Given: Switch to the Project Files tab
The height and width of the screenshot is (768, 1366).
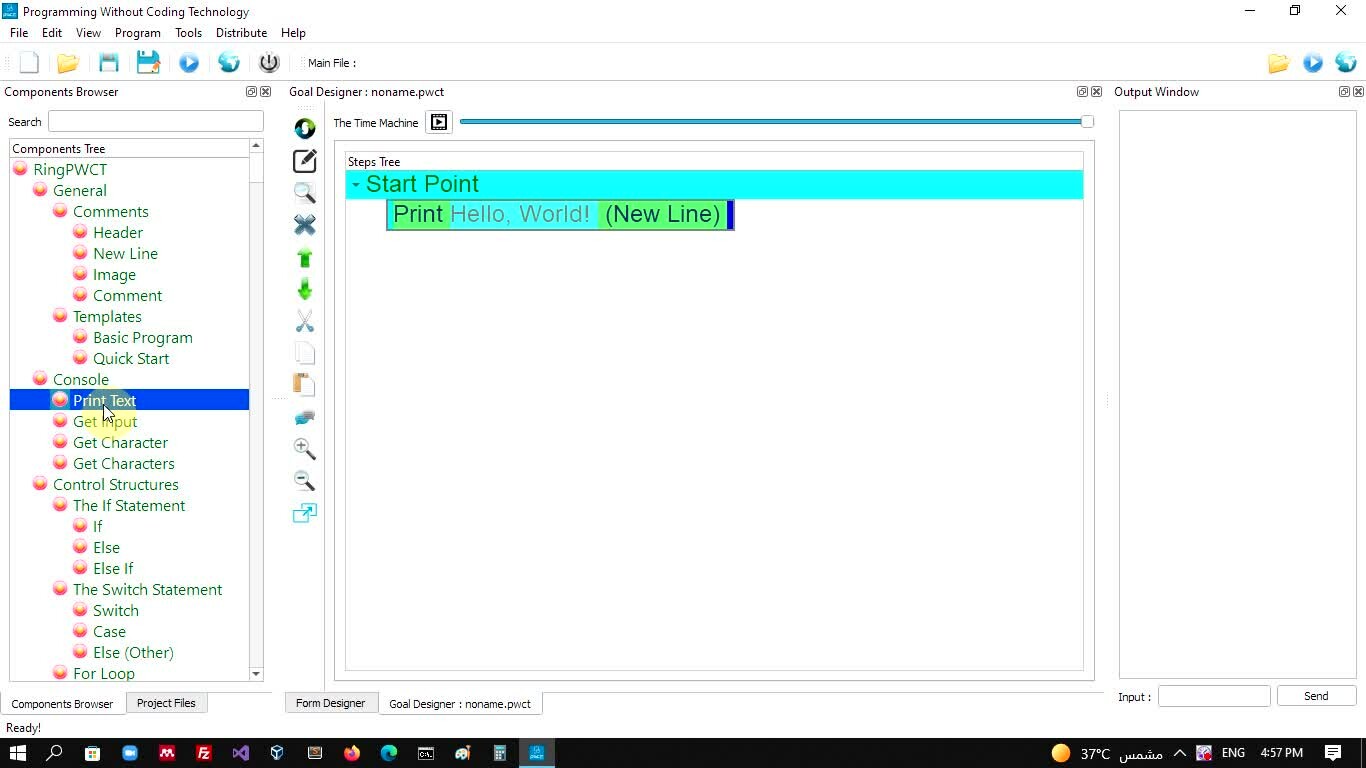Looking at the screenshot, I should [x=166, y=703].
